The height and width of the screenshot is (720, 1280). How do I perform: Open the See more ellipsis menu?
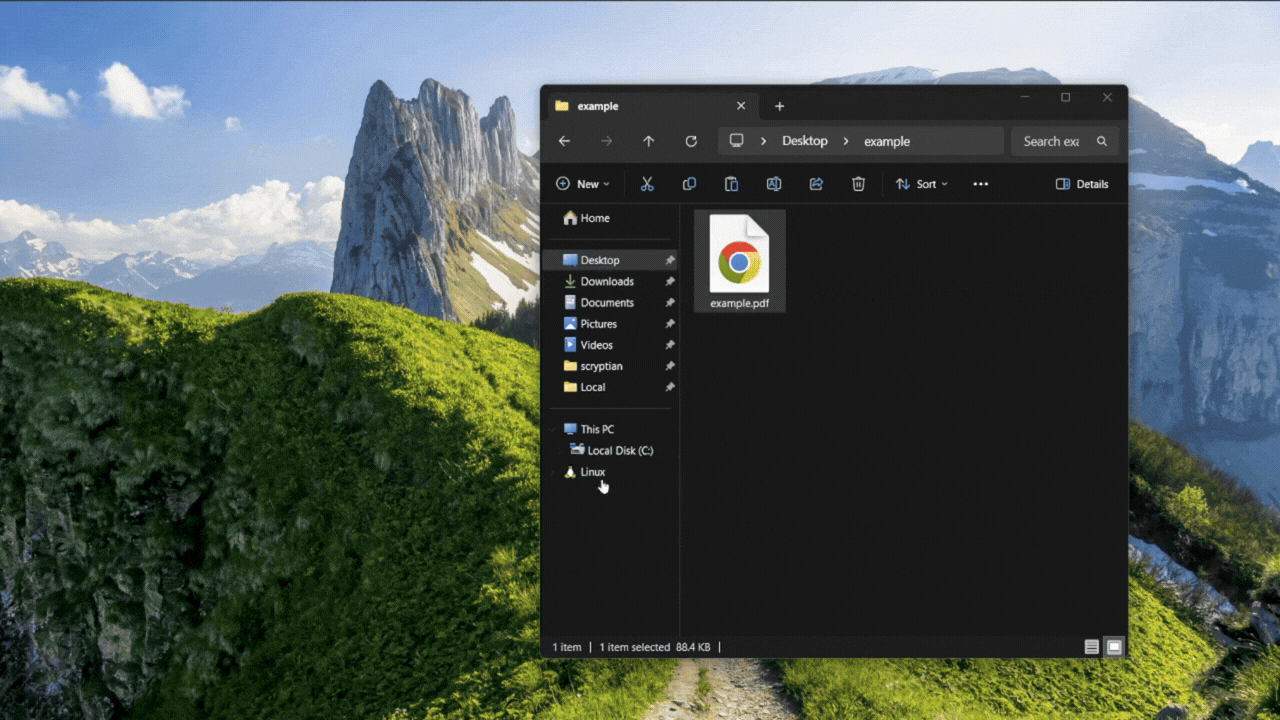[981, 184]
